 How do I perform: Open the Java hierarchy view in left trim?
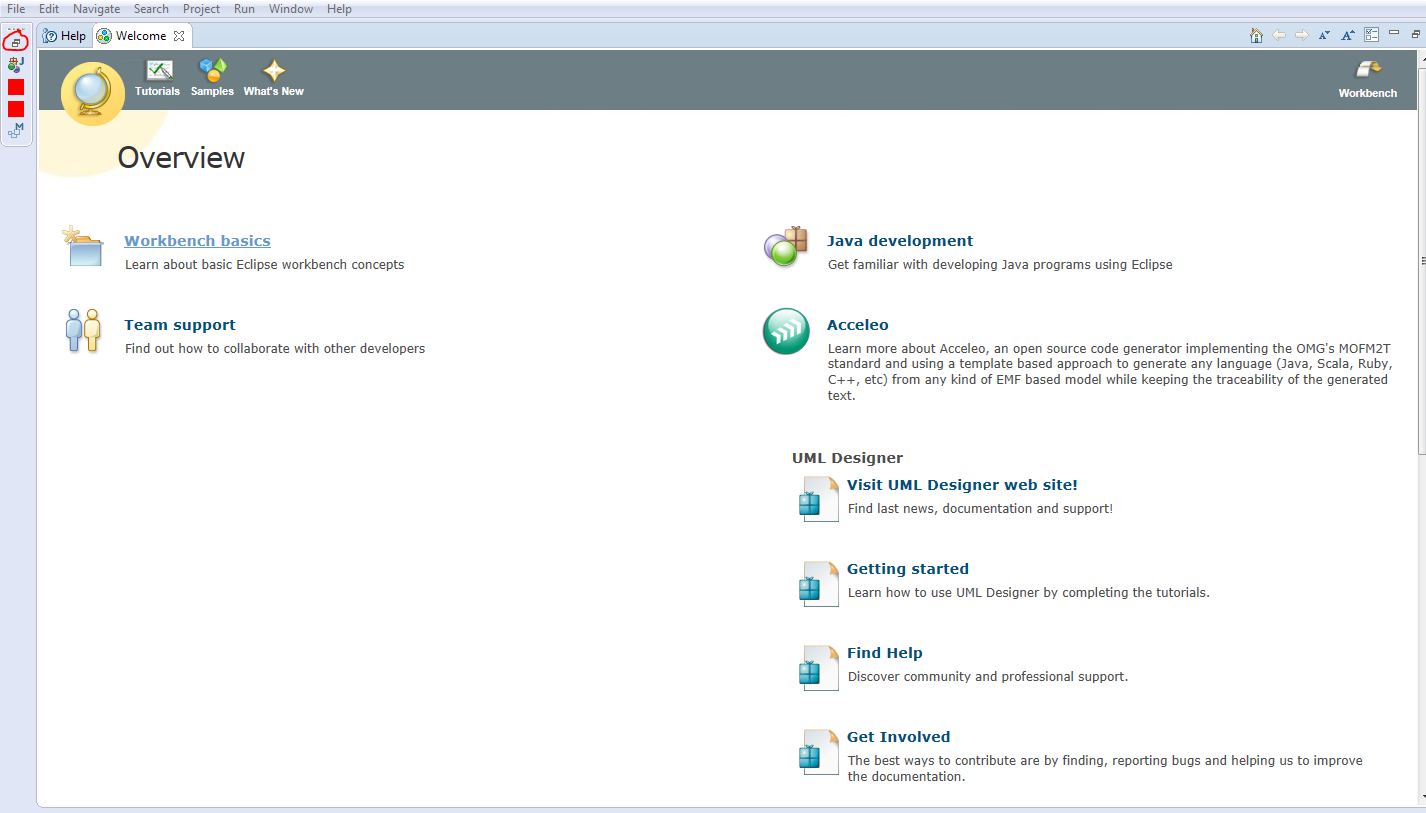pyautogui.click(x=16, y=65)
